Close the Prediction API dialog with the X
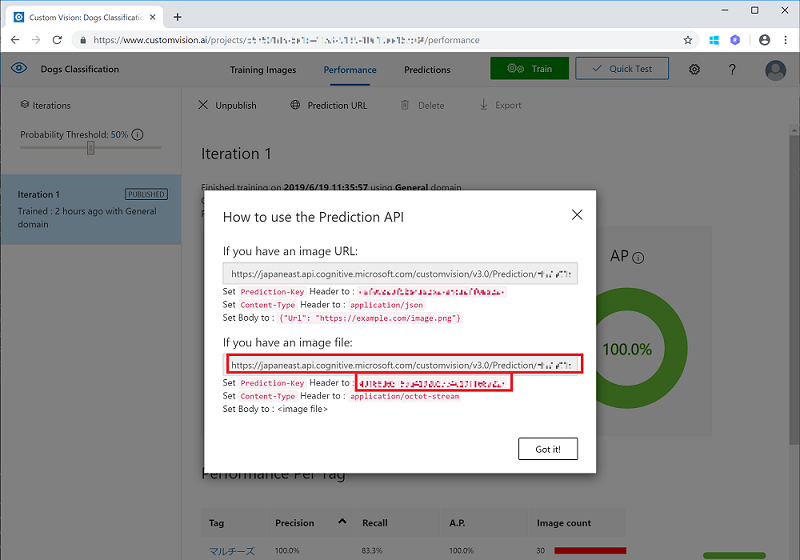 pyautogui.click(x=577, y=215)
